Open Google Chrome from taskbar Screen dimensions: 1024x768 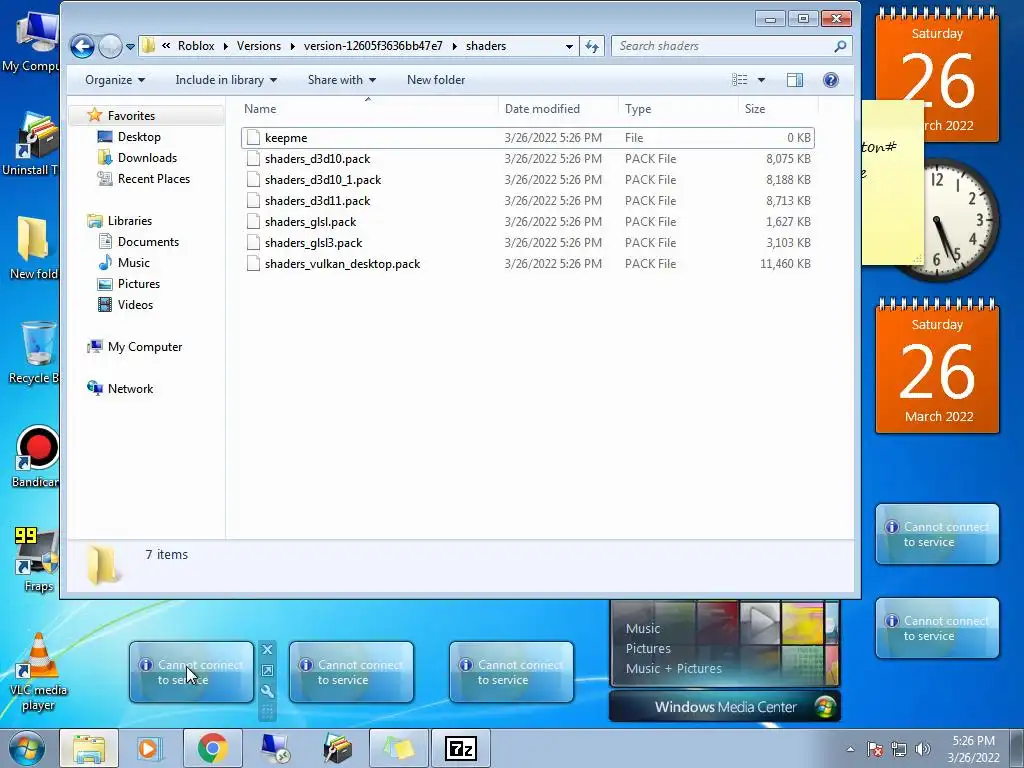point(212,749)
